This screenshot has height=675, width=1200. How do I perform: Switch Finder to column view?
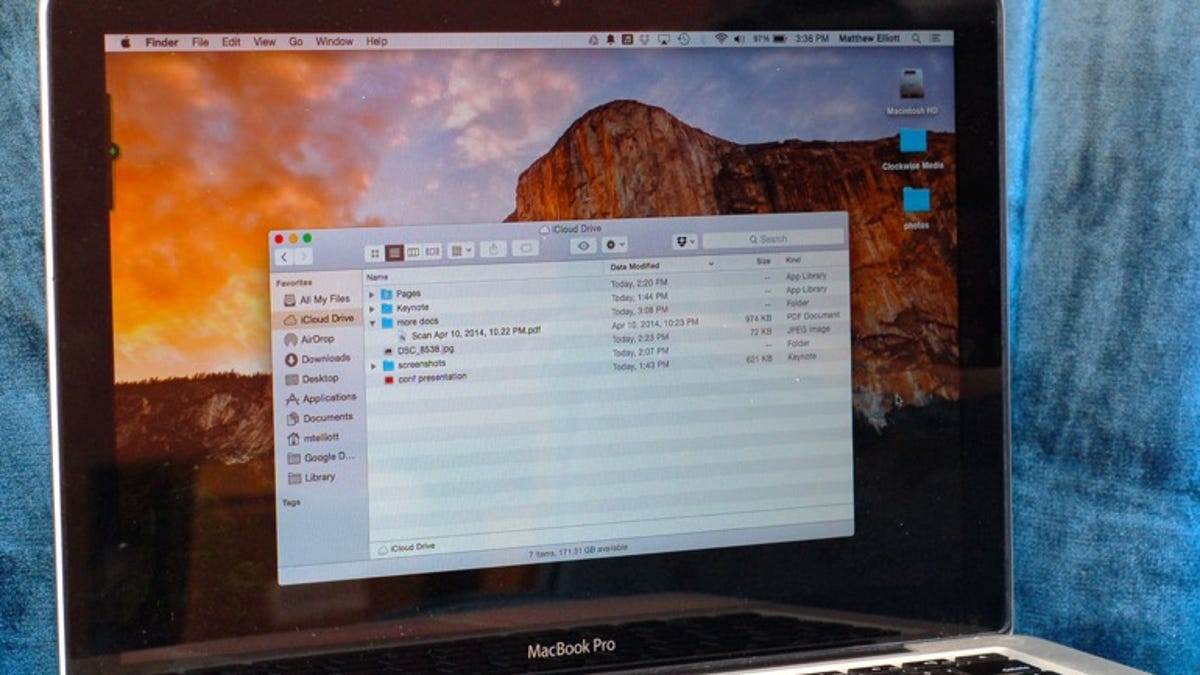[x=413, y=252]
